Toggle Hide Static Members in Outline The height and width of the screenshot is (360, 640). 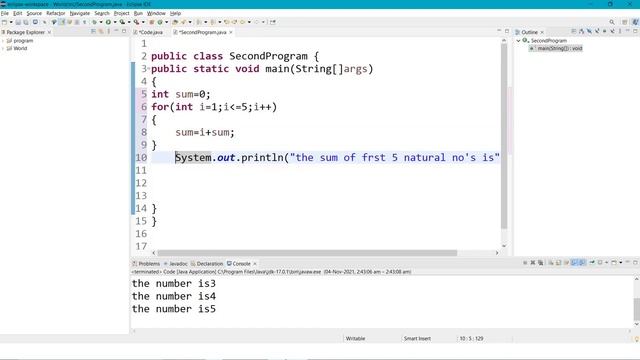[597, 31]
